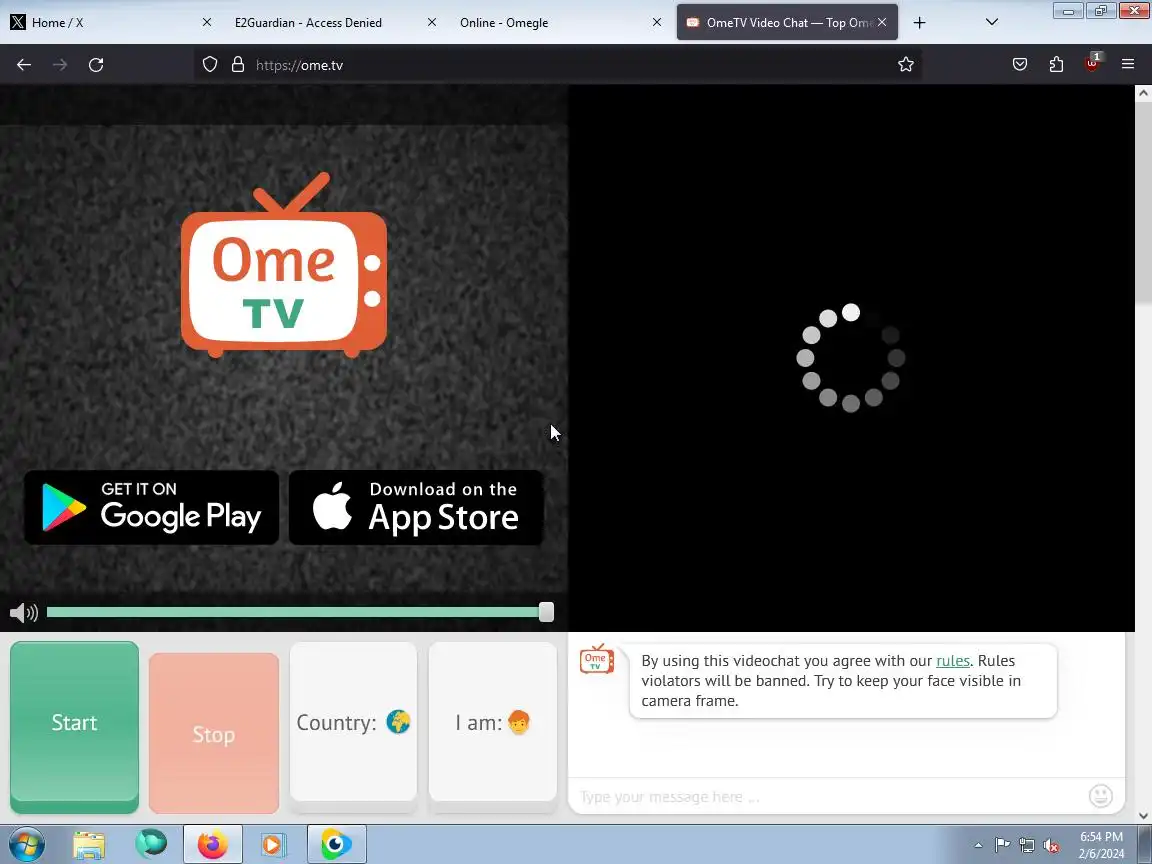
Task: Click the Firefox taskbar icon
Action: point(212,845)
